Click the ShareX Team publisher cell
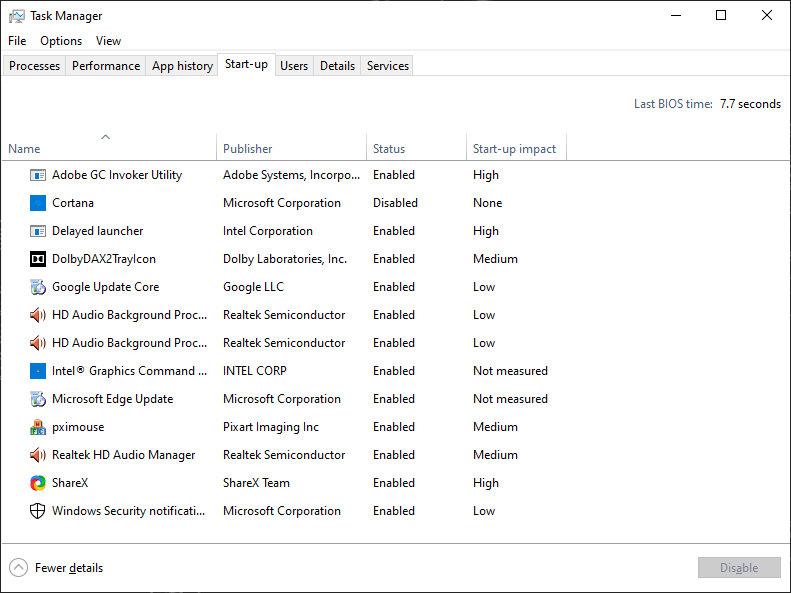 256,483
